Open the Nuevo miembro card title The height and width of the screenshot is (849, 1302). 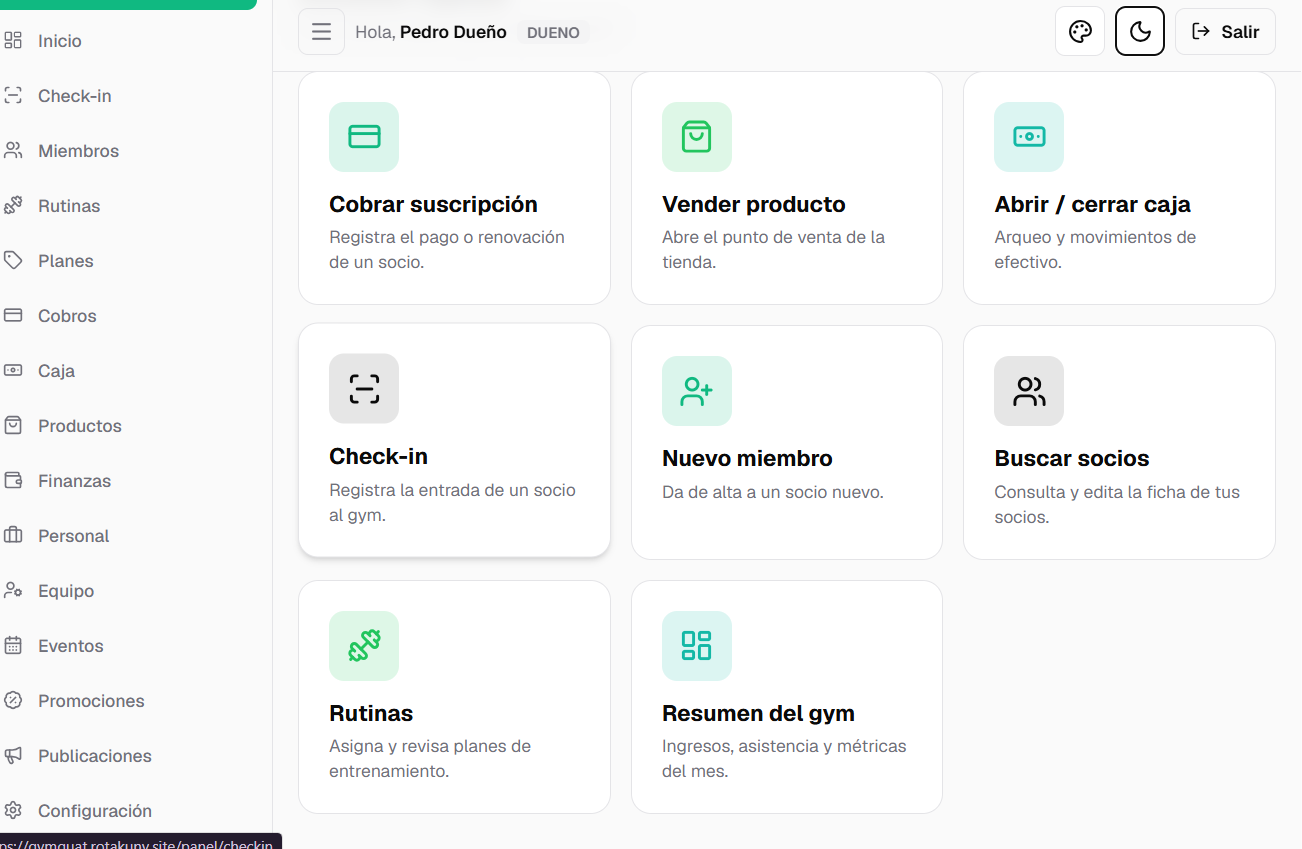tap(747, 458)
